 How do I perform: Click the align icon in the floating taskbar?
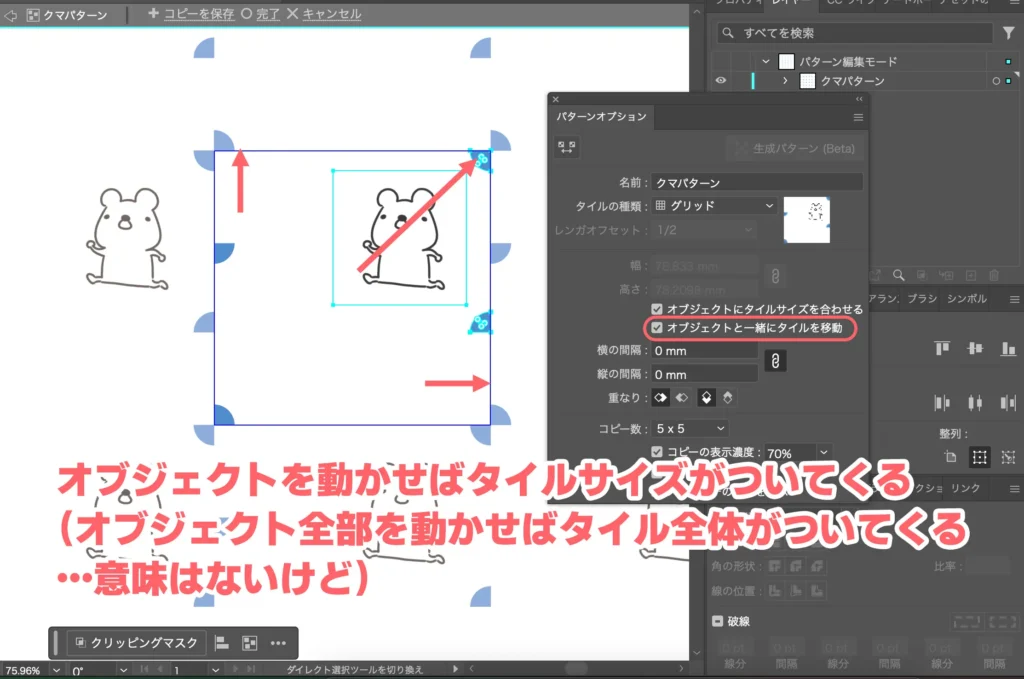[x=223, y=643]
